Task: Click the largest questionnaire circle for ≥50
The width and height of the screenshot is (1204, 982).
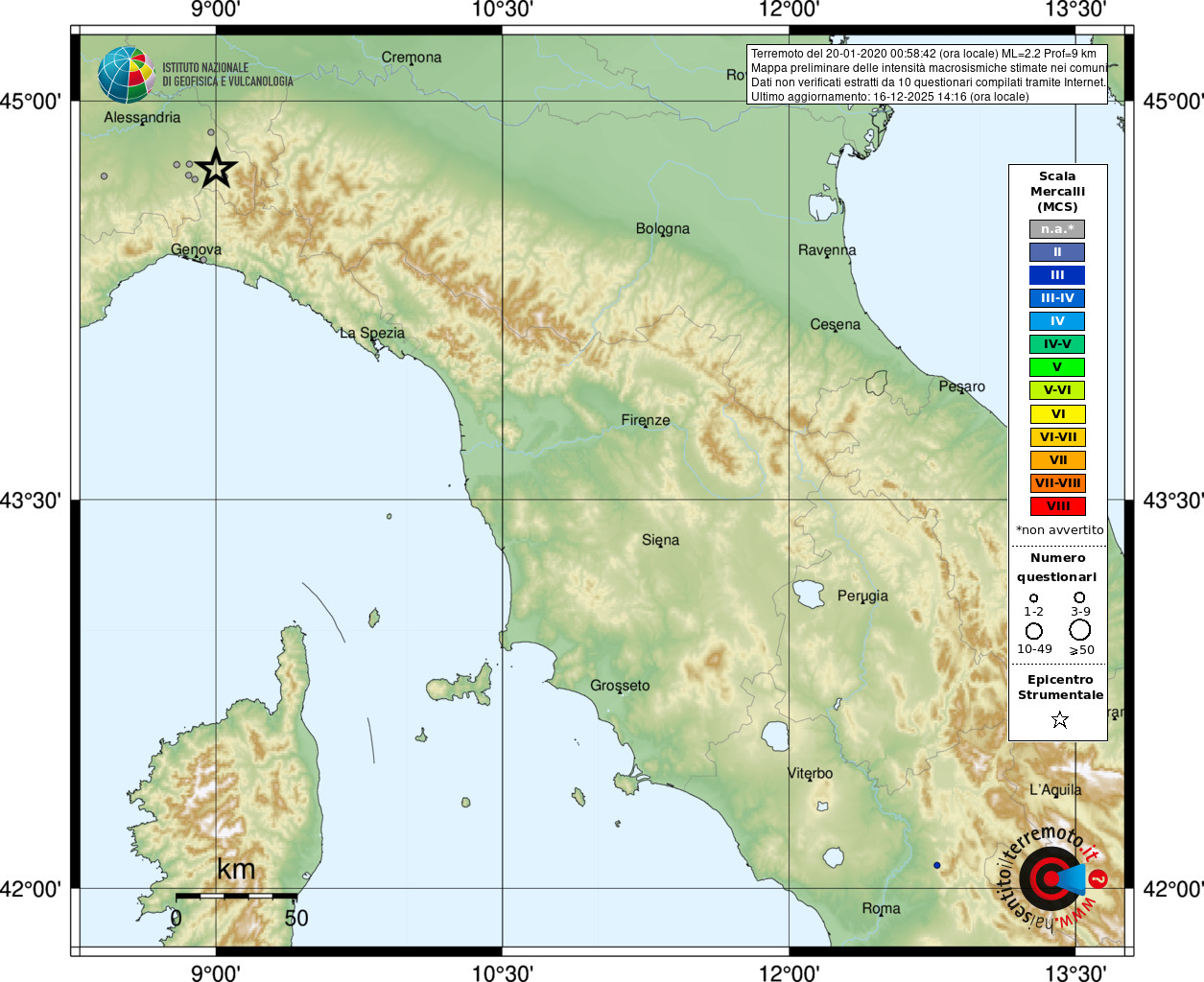Action: click(x=1080, y=630)
